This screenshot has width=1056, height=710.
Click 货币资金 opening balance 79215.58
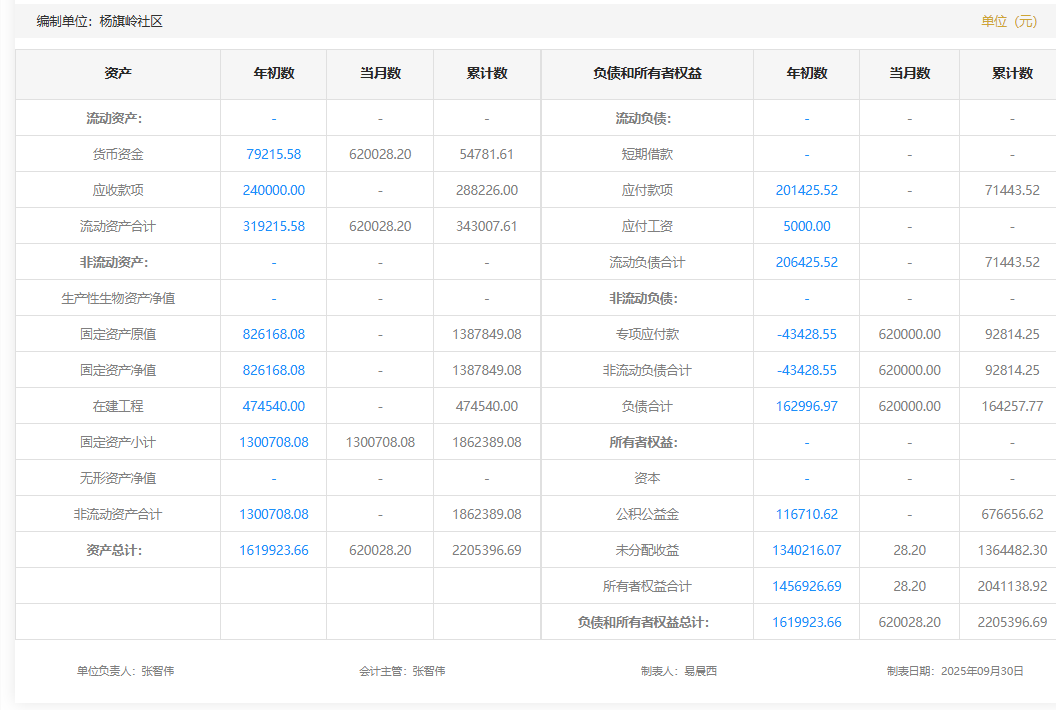pyautogui.click(x=273, y=154)
